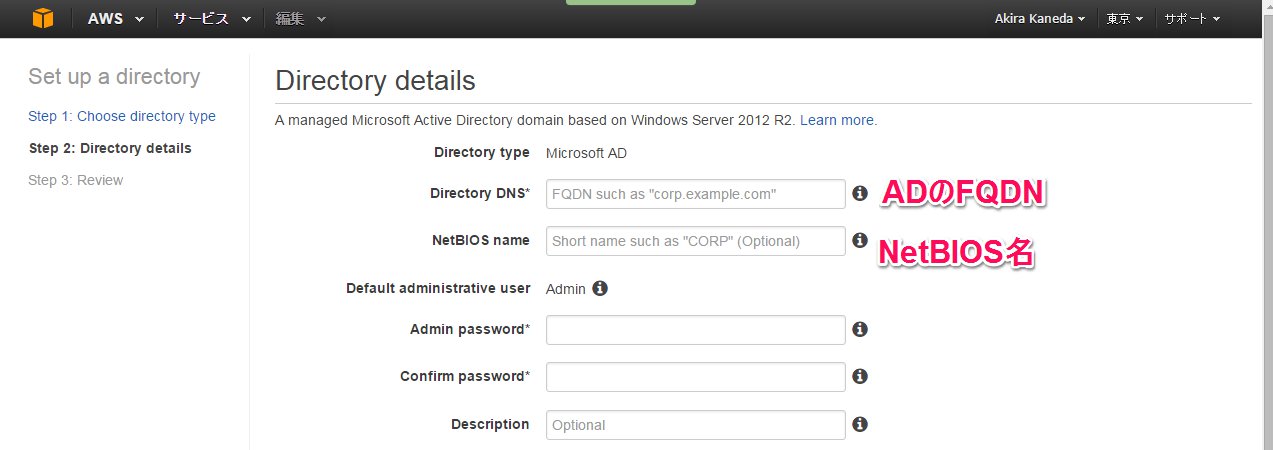Click into the NetBIOS name field
1273x450 pixels.
[695, 241]
